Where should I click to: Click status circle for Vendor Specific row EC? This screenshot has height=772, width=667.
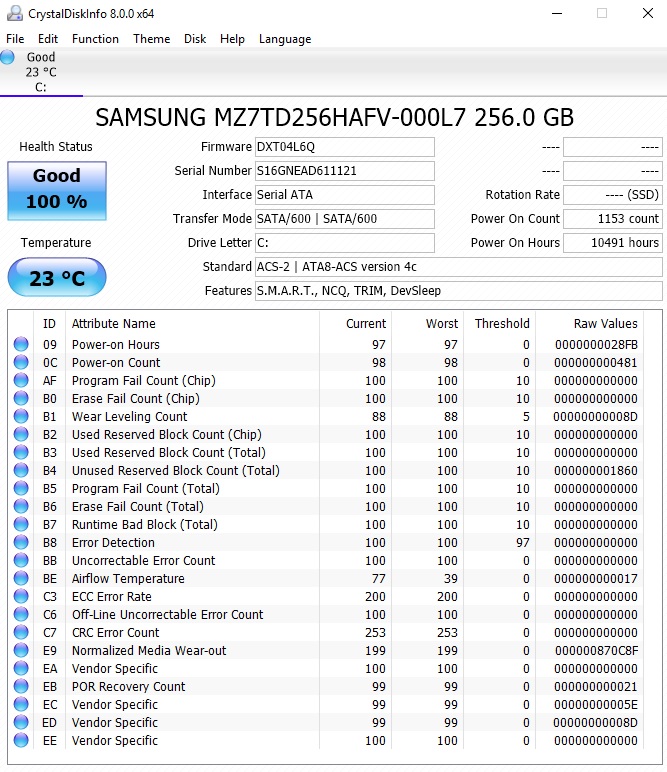pyautogui.click(x=21, y=704)
